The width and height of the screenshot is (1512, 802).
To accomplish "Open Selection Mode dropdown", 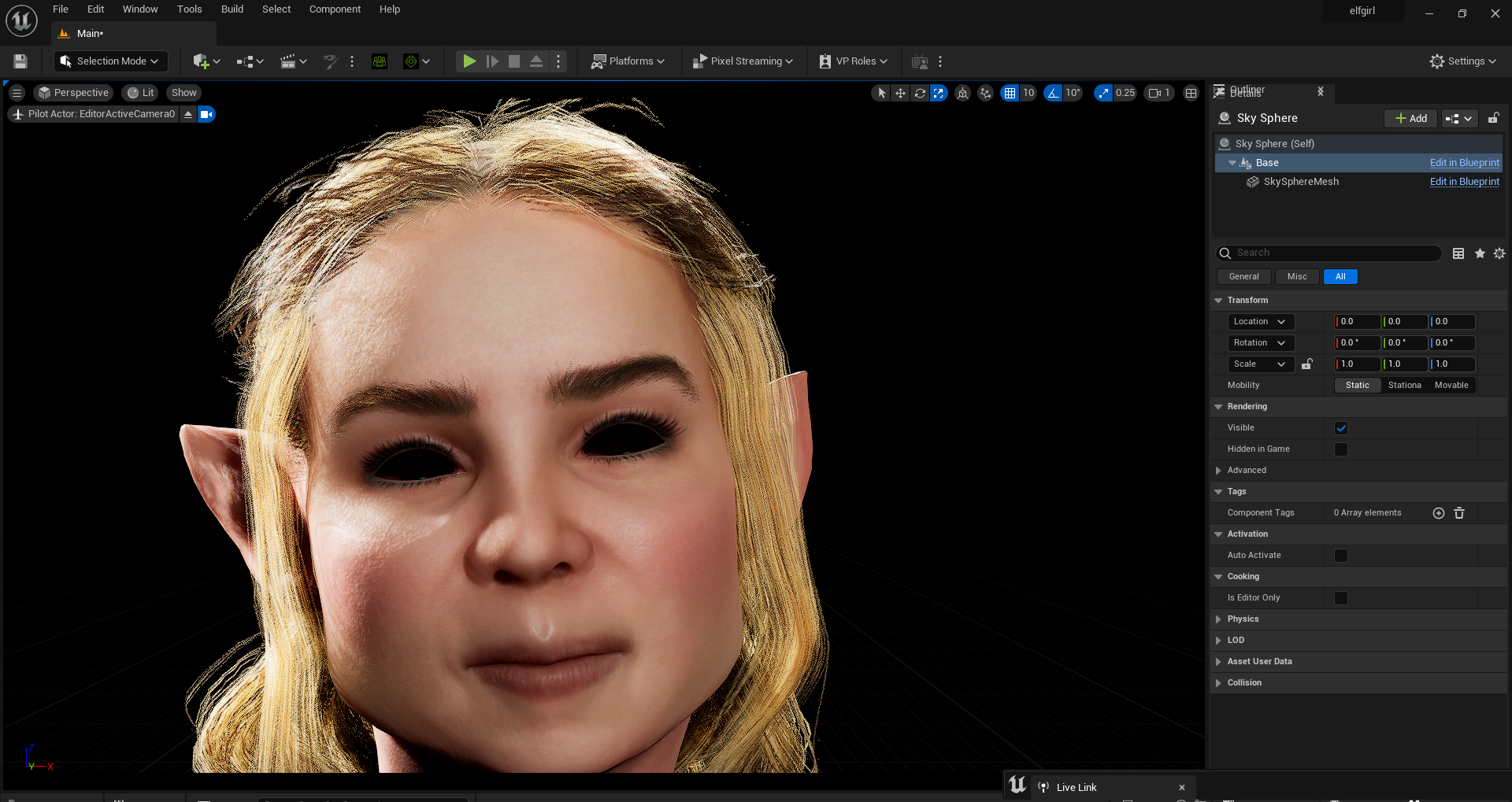I will [111, 61].
